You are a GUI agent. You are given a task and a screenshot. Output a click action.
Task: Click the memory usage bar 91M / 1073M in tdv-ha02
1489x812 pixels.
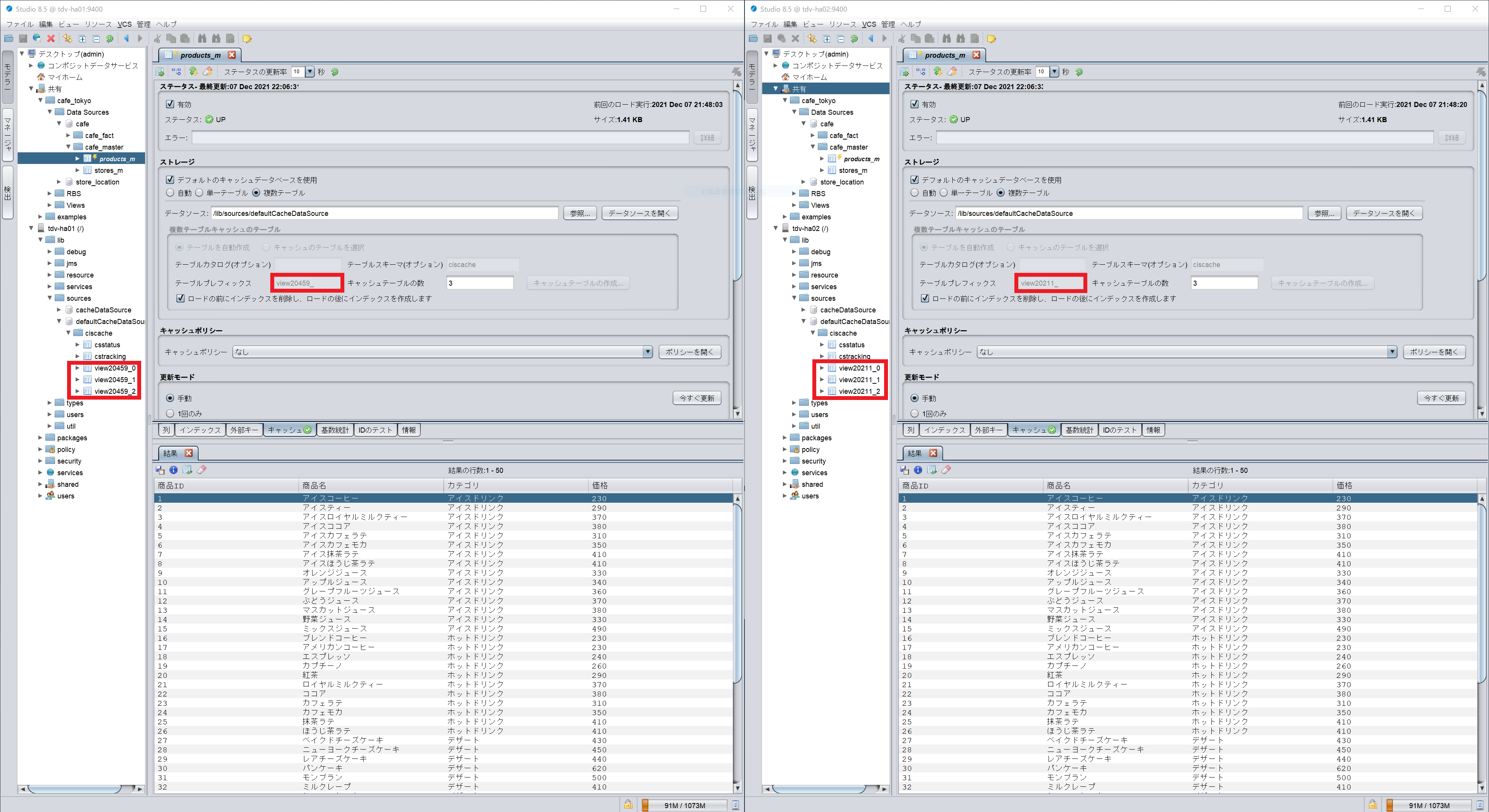(1429, 805)
